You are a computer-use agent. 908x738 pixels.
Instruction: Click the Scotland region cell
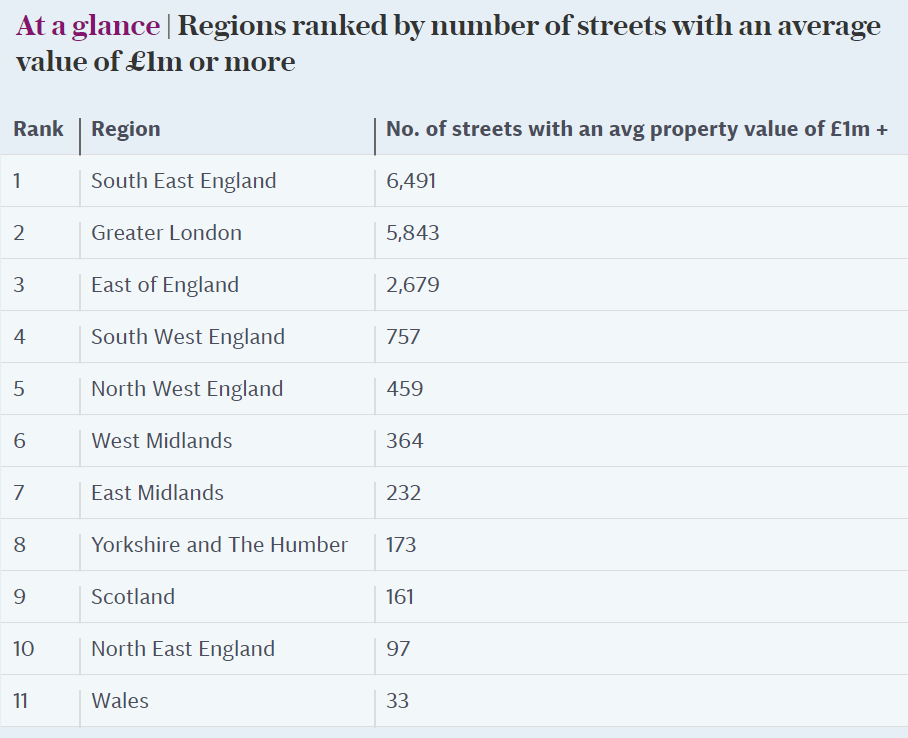[x=133, y=597]
